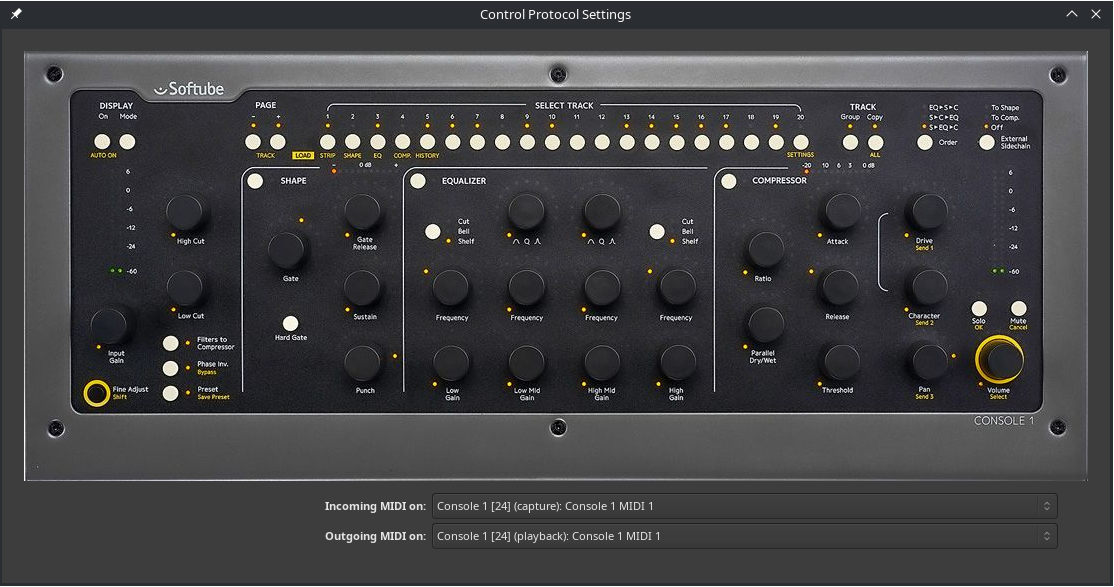Image resolution: width=1114 pixels, height=587 pixels.
Task: Click the Threshold knob
Action: [840, 362]
